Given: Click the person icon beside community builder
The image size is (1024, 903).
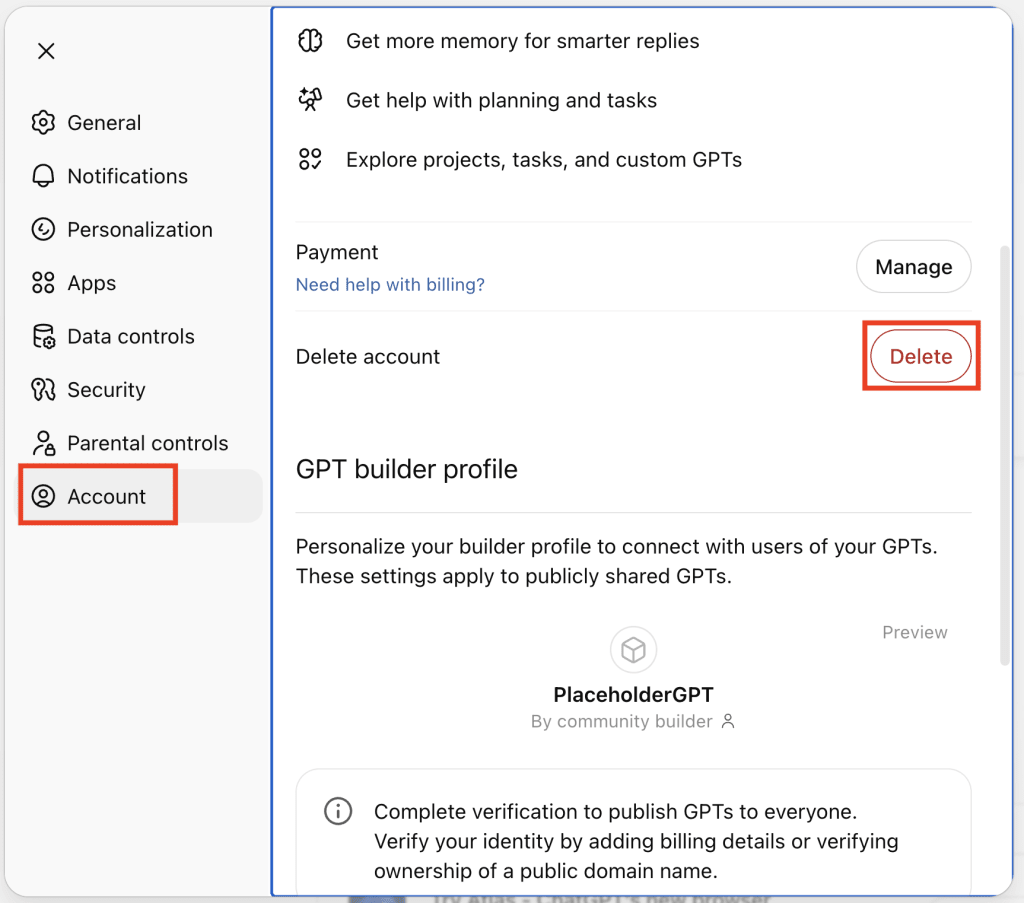Looking at the screenshot, I should pos(727,721).
